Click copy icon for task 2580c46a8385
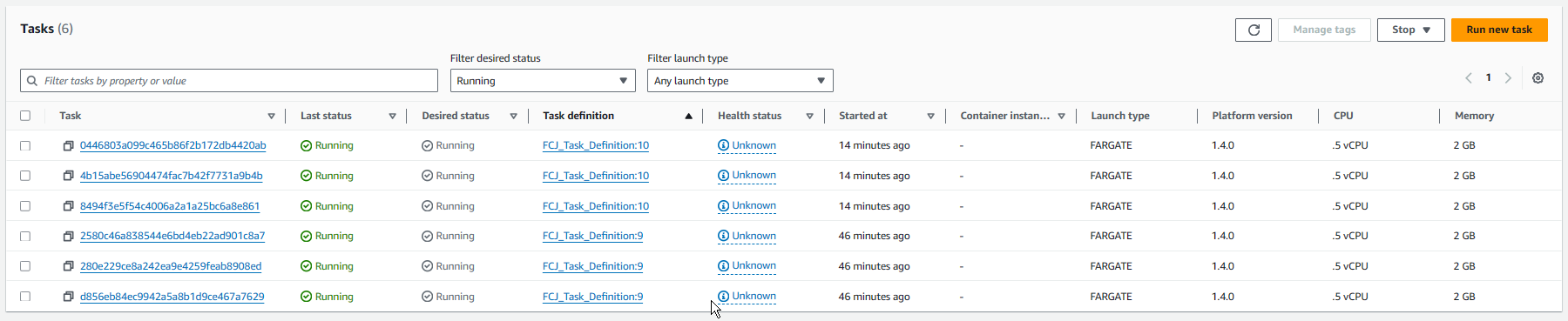 [x=68, y=236]
